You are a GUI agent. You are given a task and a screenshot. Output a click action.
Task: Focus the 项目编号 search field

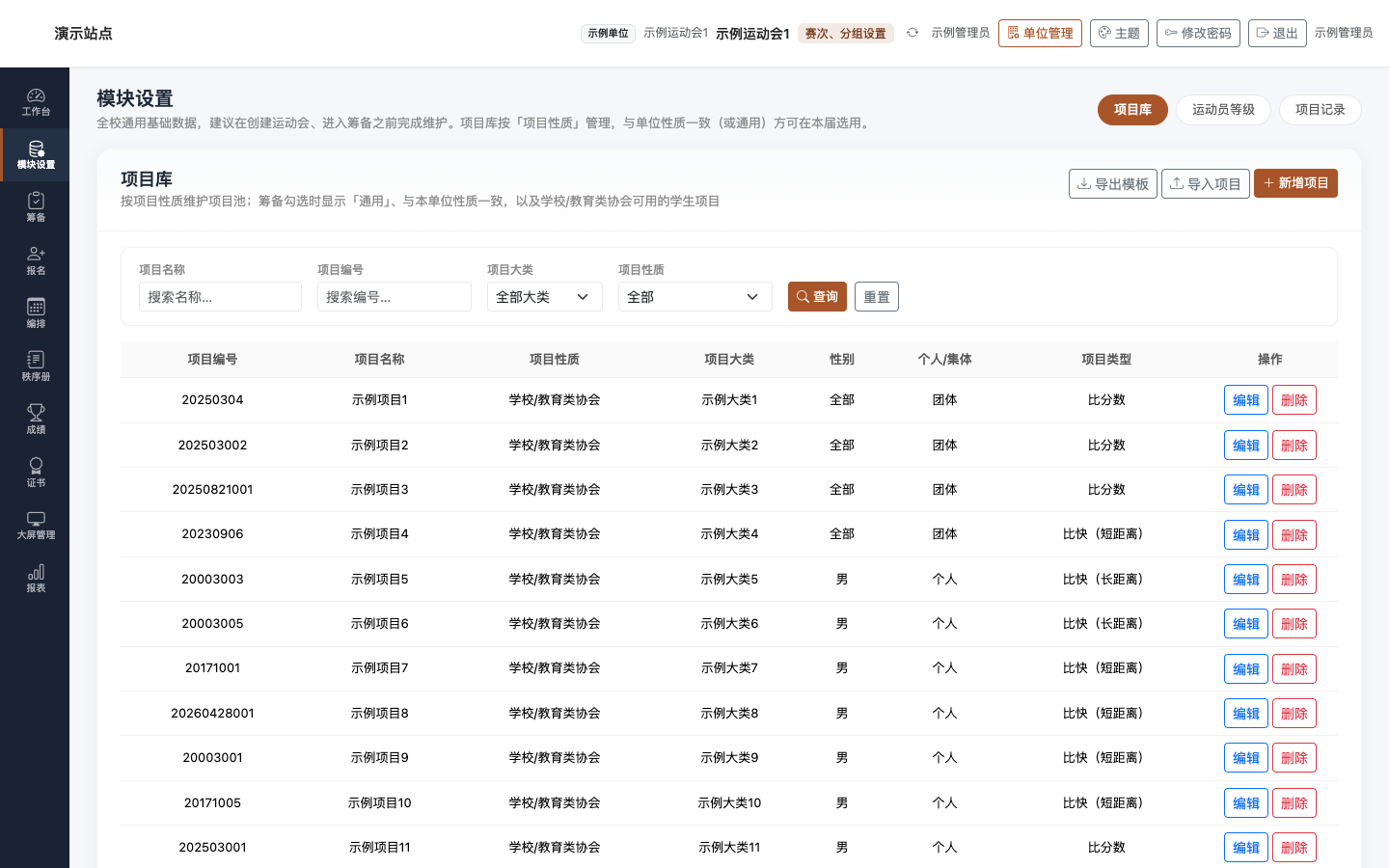(x=395, y=297)
